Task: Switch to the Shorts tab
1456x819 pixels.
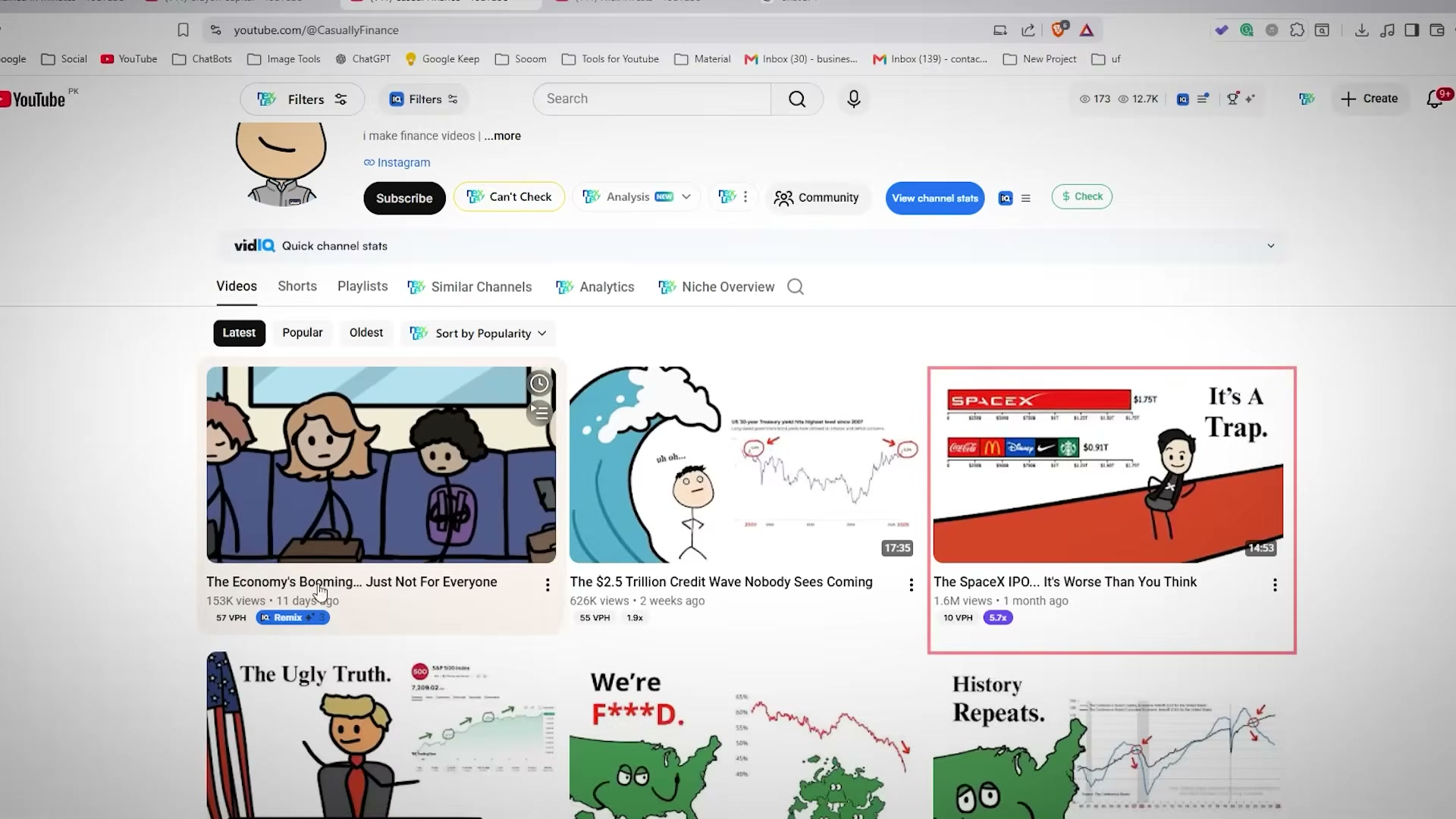Action: click(x=297, y=287)
